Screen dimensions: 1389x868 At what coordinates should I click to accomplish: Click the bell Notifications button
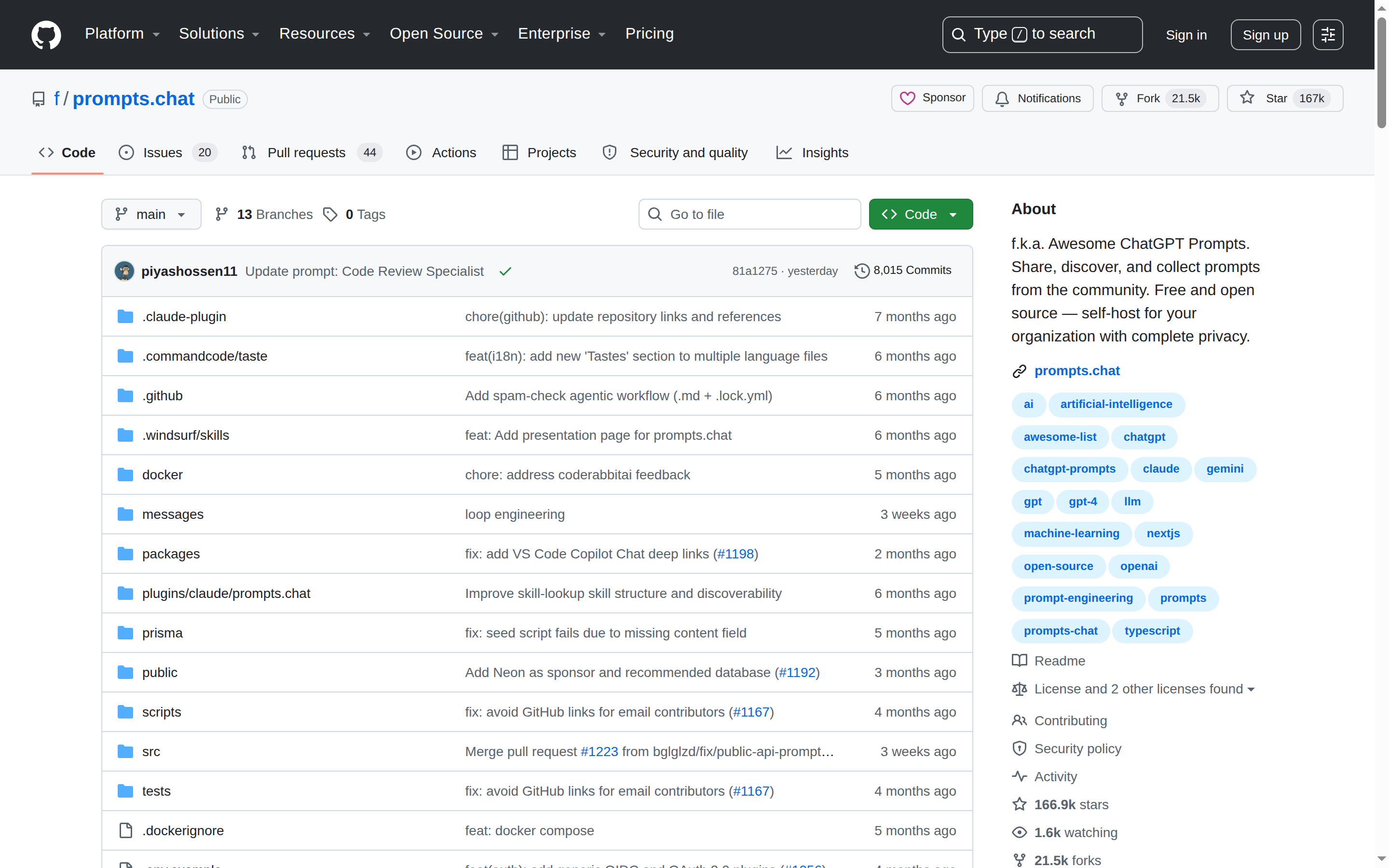[1037, 98]
